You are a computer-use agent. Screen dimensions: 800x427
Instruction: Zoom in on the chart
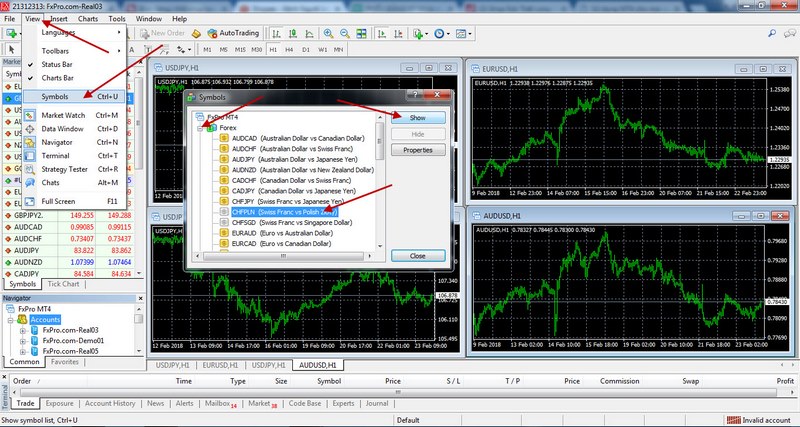click(x=328, y=33)
